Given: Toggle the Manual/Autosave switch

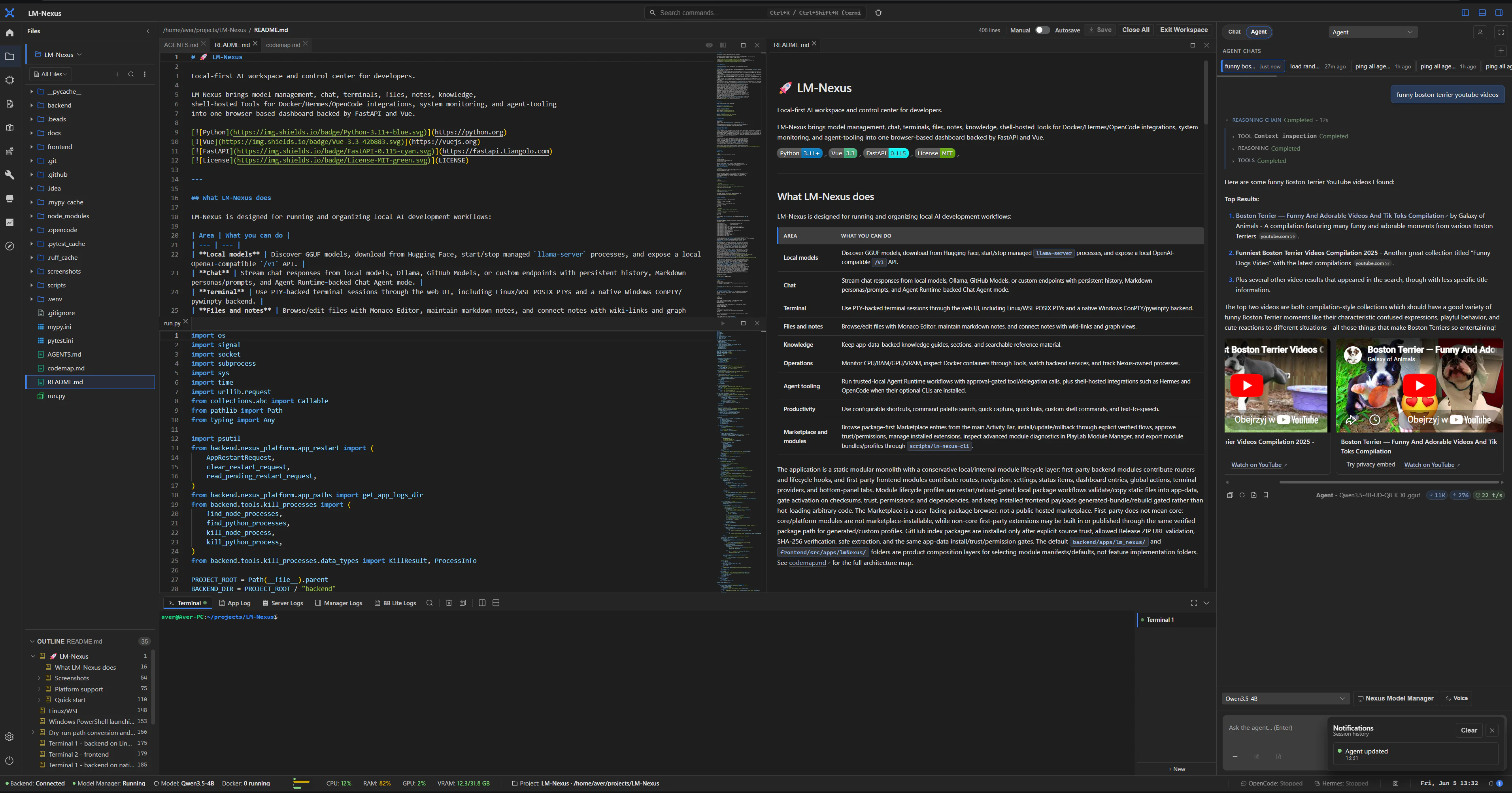Looking at the screenshot, I should coord(1042,30).
